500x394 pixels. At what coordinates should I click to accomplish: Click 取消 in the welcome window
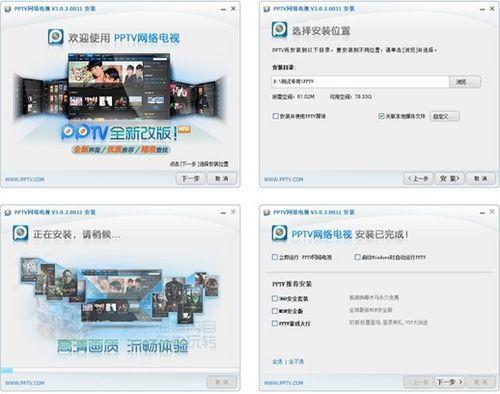222,179
